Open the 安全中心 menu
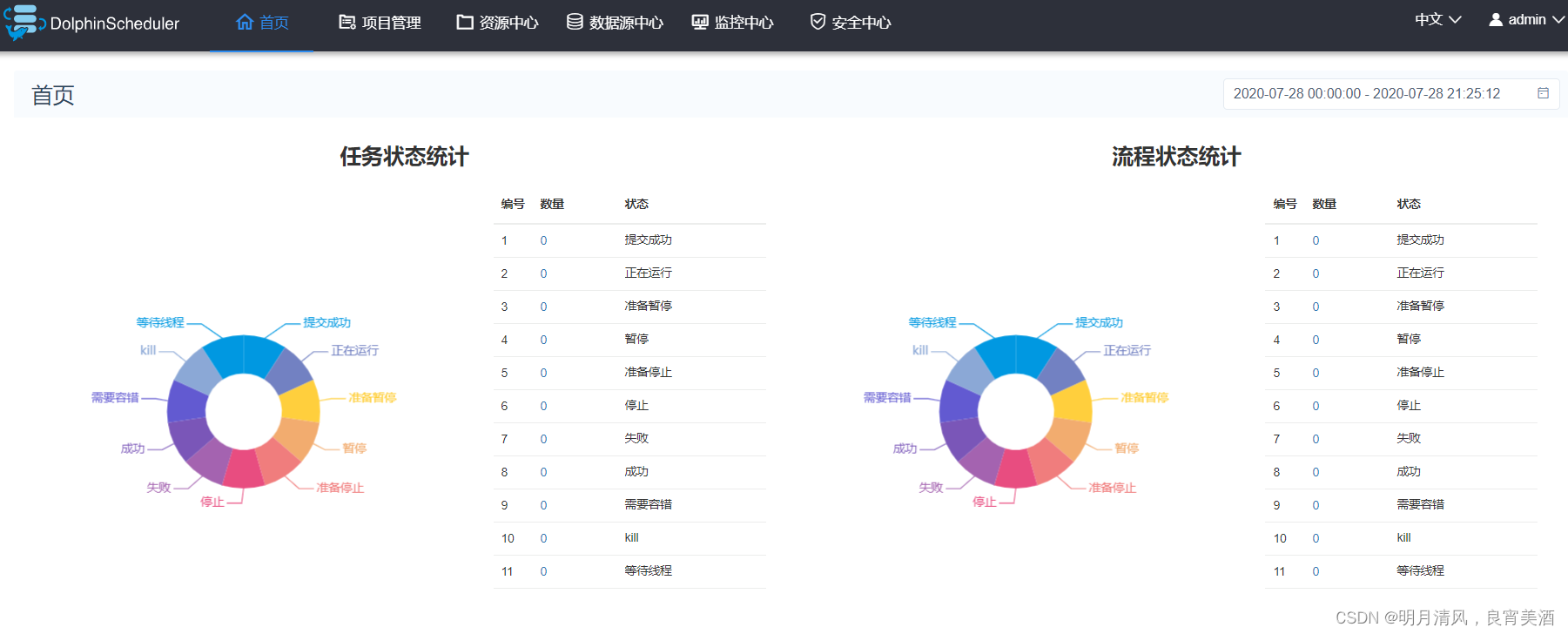 [x=851, y=23]
